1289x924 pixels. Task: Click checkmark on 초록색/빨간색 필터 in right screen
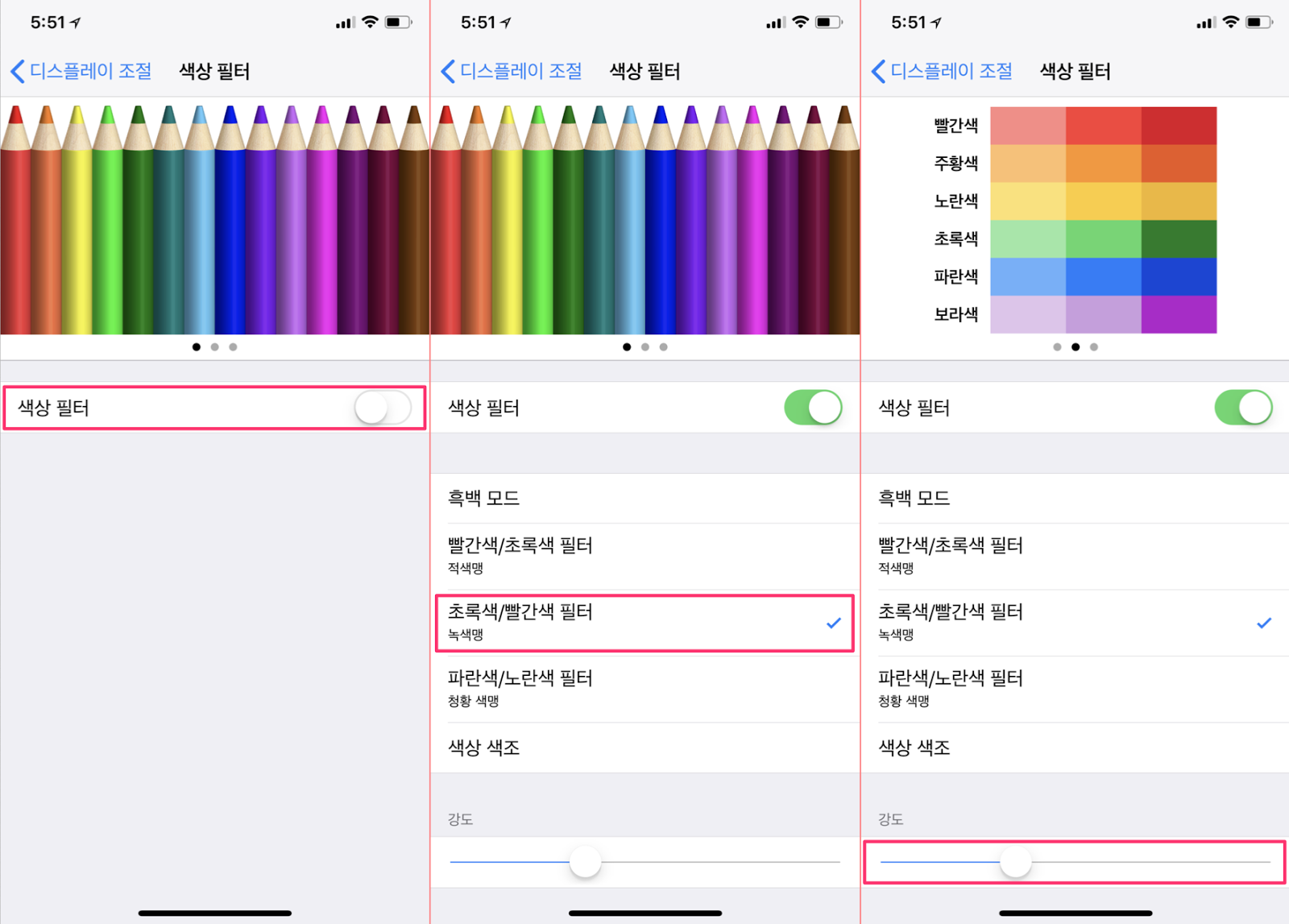pos(1264,623)
